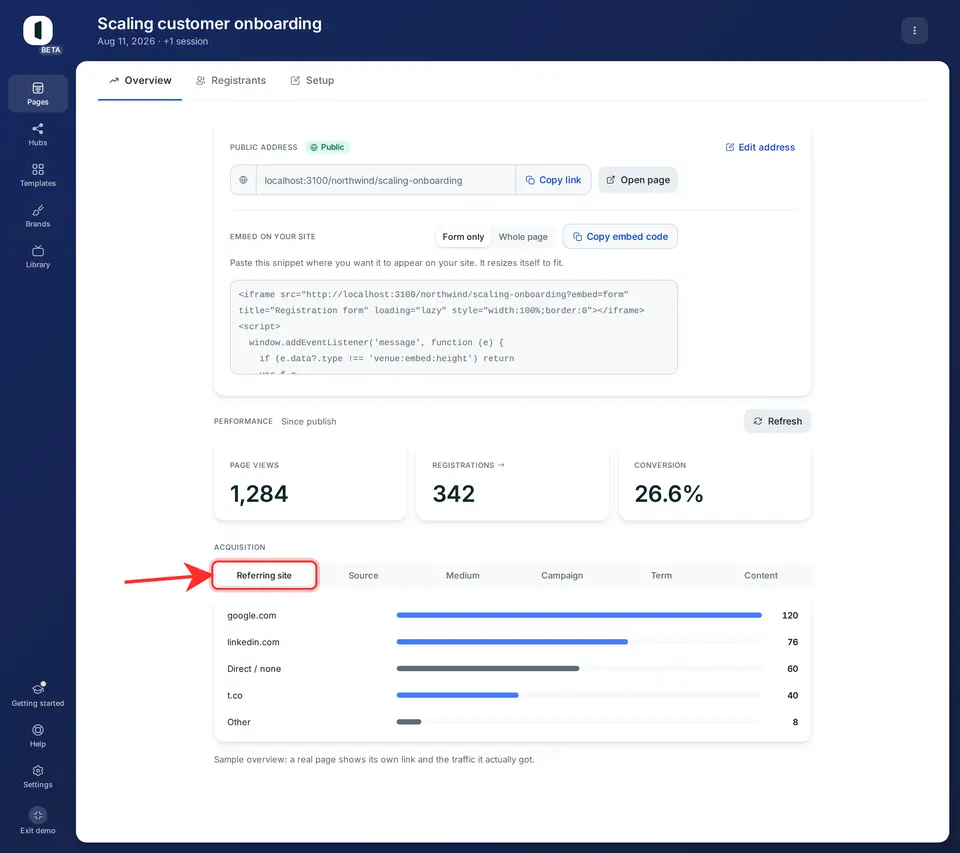960x853 pixels.
Task: Switch to the Setup tab
Action: (312, 80)
